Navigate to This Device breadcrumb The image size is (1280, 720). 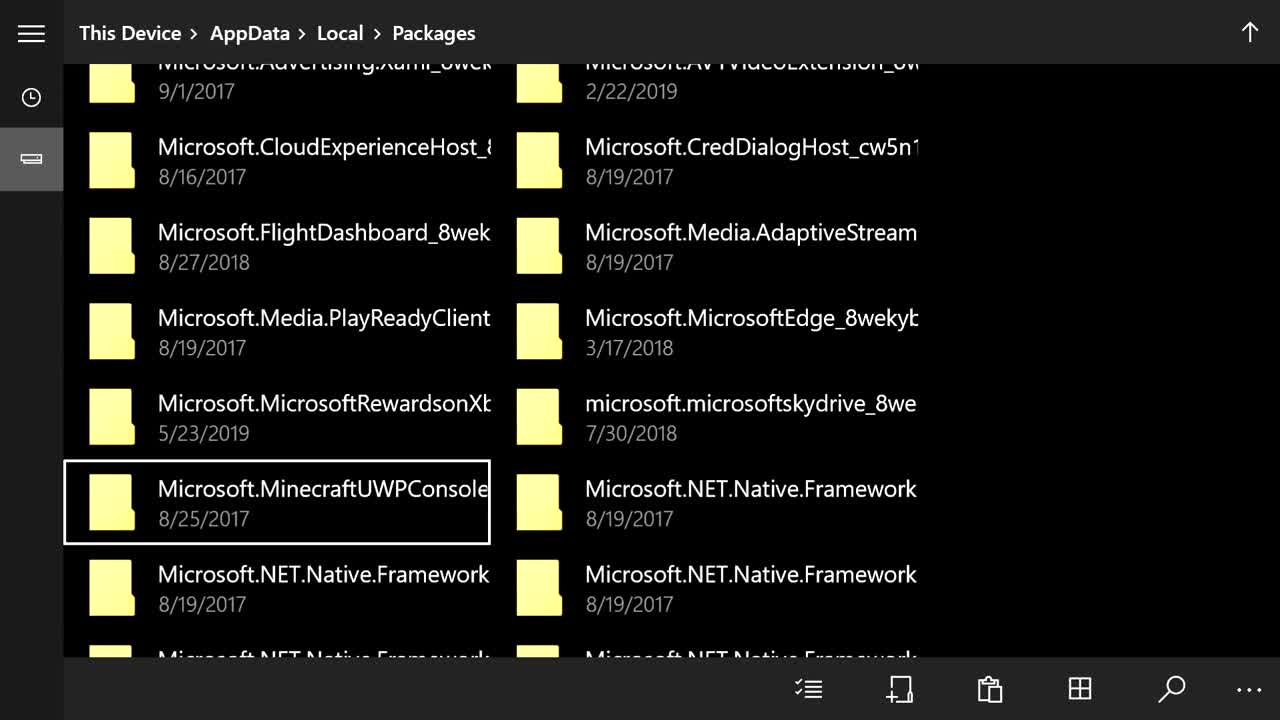coord(130,33)
